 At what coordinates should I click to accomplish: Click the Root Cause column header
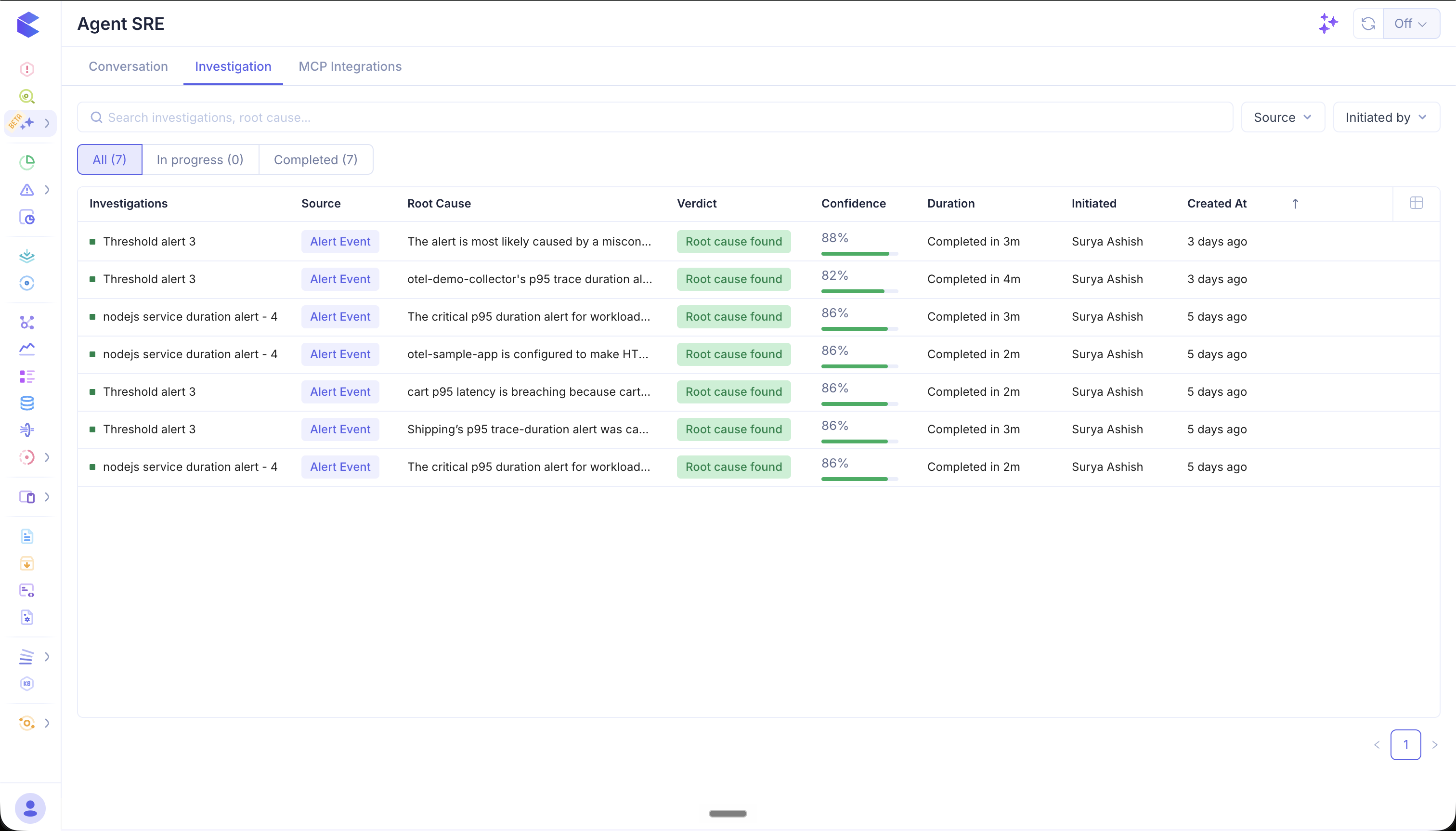439,203
